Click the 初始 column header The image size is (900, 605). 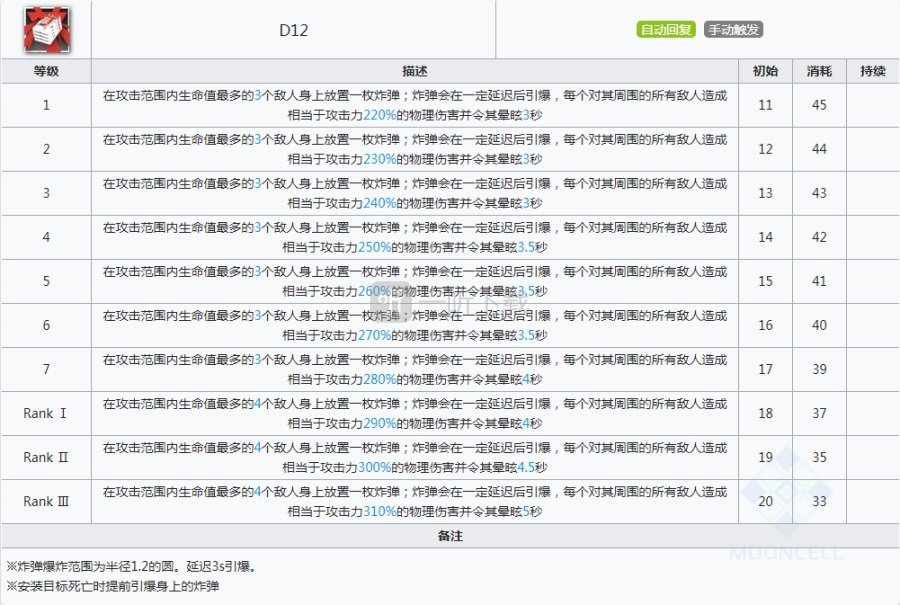click(765, 71)
